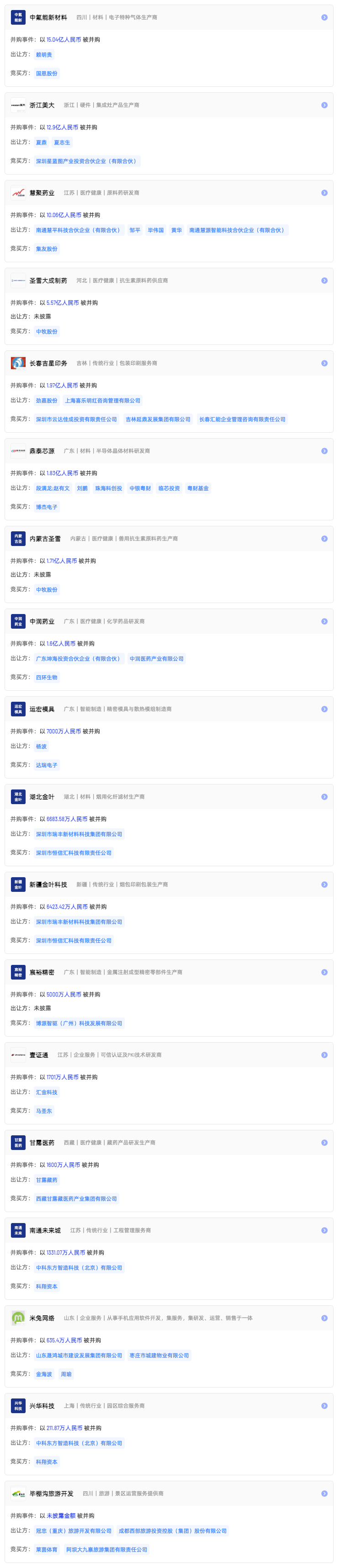The image size is (340, 1568).
Task: Open the buyer link 西藏甘露藏医药产业集团有限公司
Action: (x=76, y=1198)
